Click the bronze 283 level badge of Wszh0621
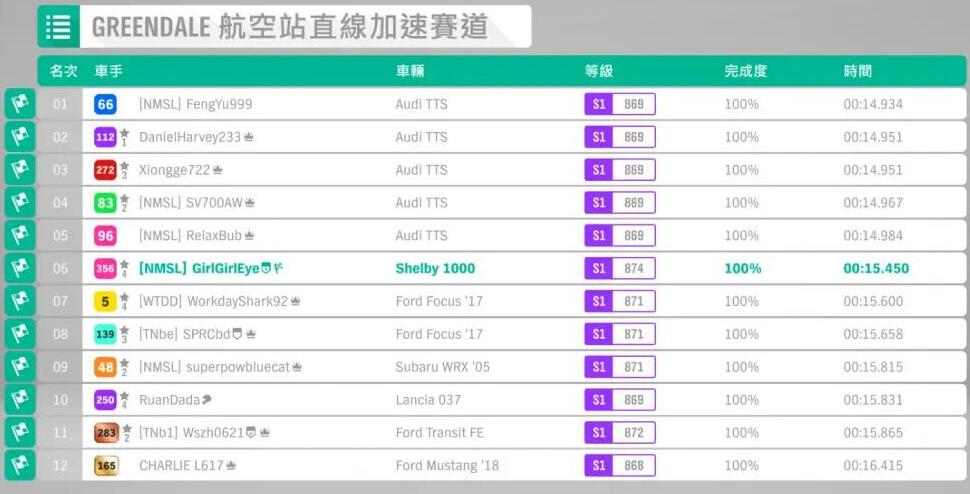Viewport: 970px width, 494px height. coord(106,432)
